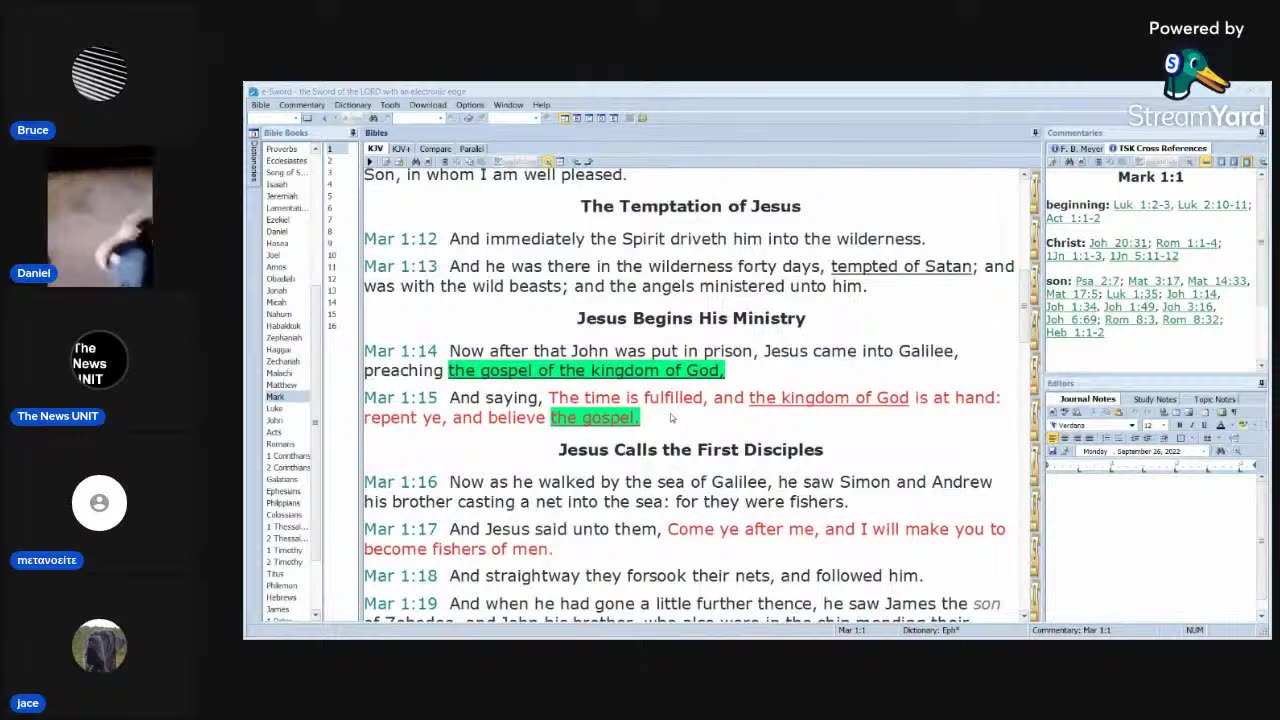Switch to the KJV Bible tab

coord(375,149)
